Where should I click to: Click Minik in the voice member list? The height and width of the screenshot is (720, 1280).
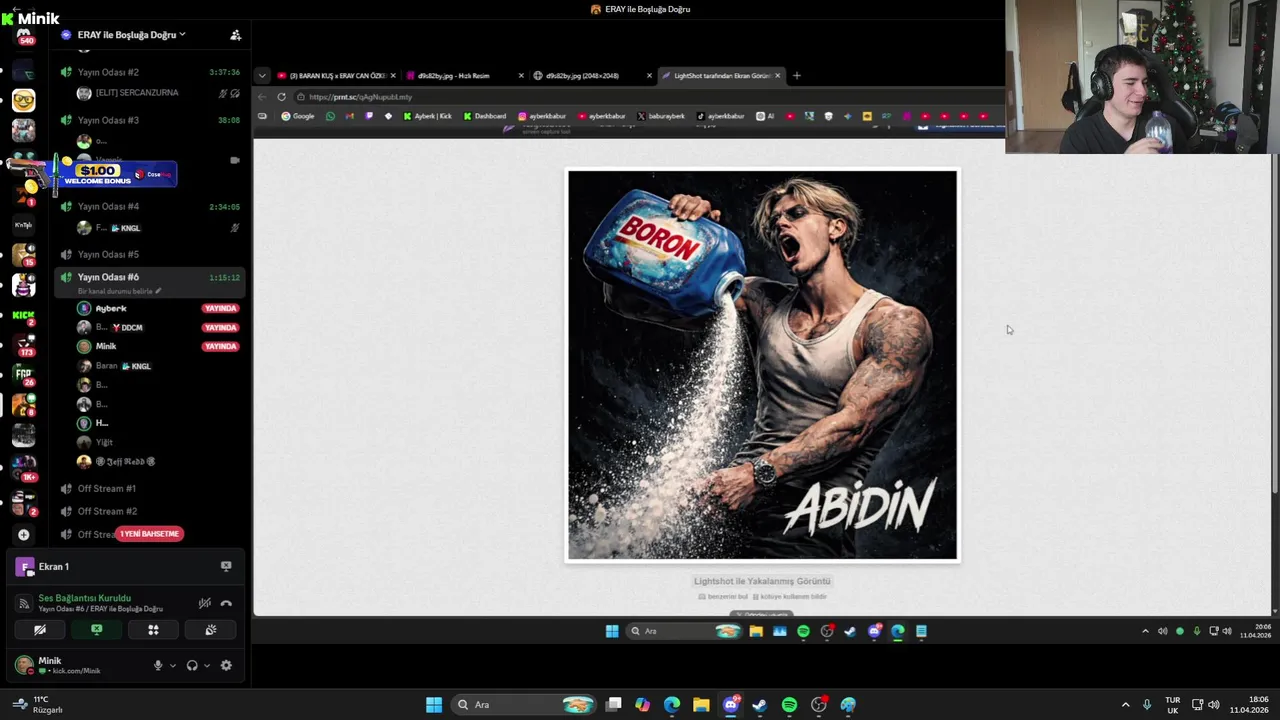(106, 346)
